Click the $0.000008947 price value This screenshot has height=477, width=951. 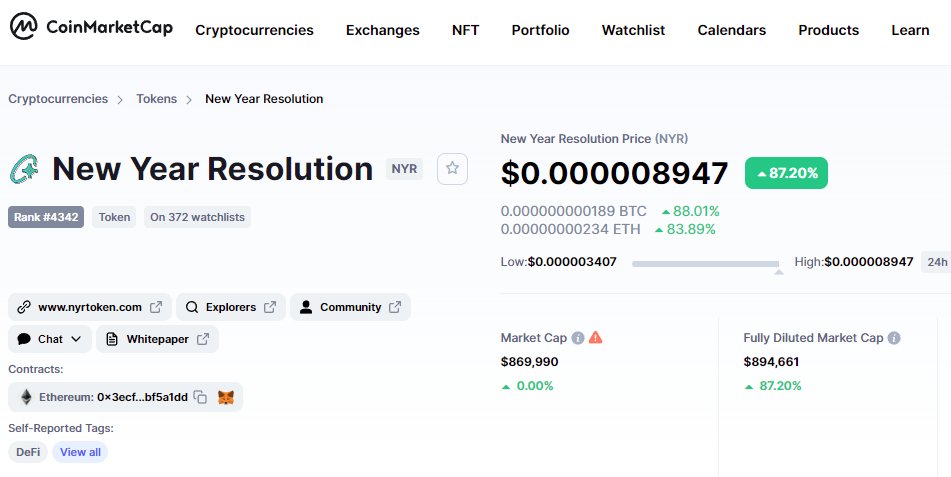(614, 174)
